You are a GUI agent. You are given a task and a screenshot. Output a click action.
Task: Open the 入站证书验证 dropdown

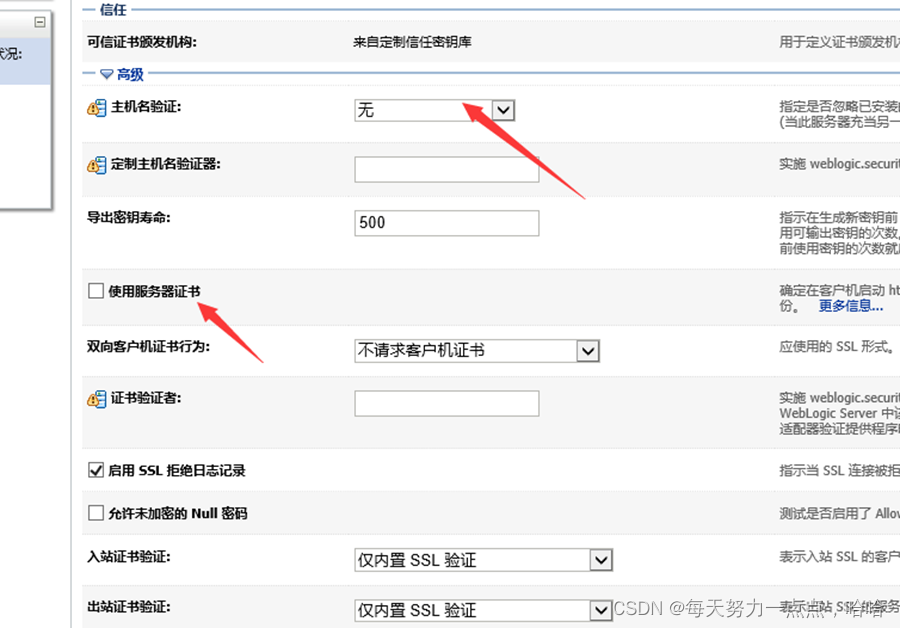pyautogui.click(x=601, y=559)
